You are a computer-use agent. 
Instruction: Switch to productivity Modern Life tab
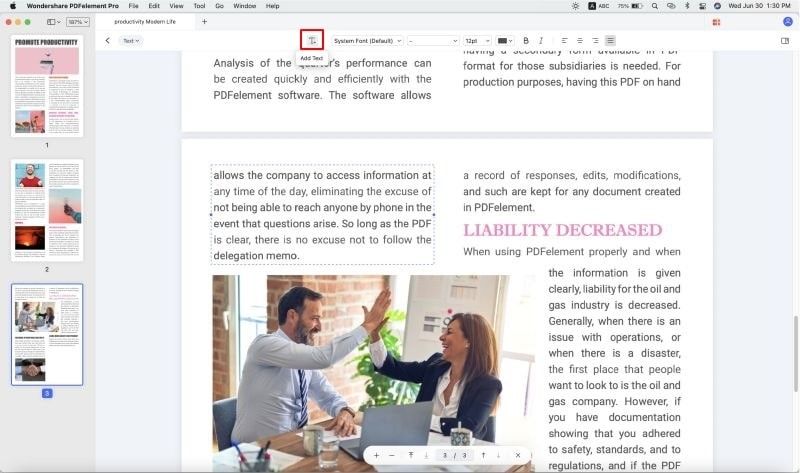click(145, 21)
